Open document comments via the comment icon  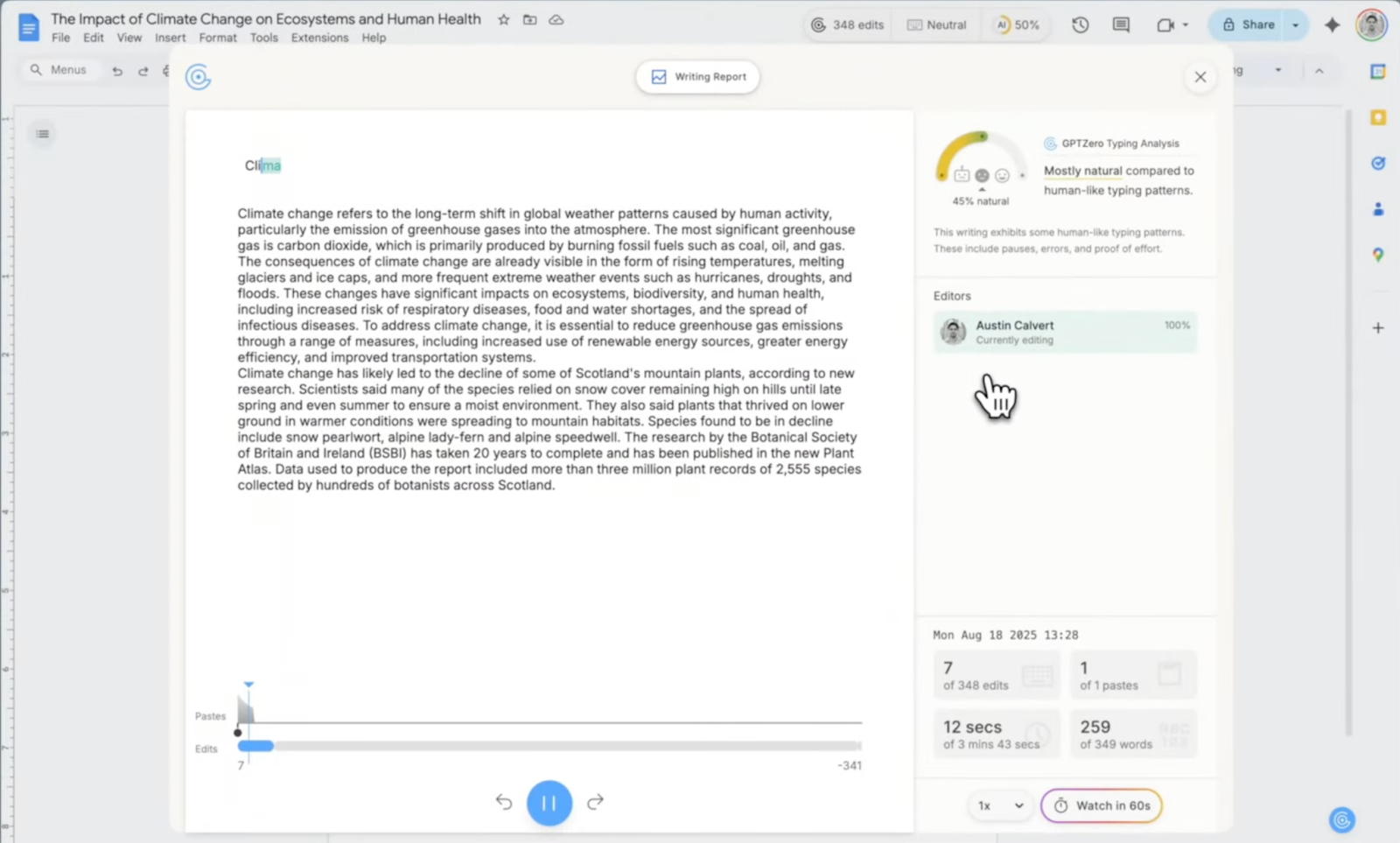pyautogui.click(x=1120, y=25)
